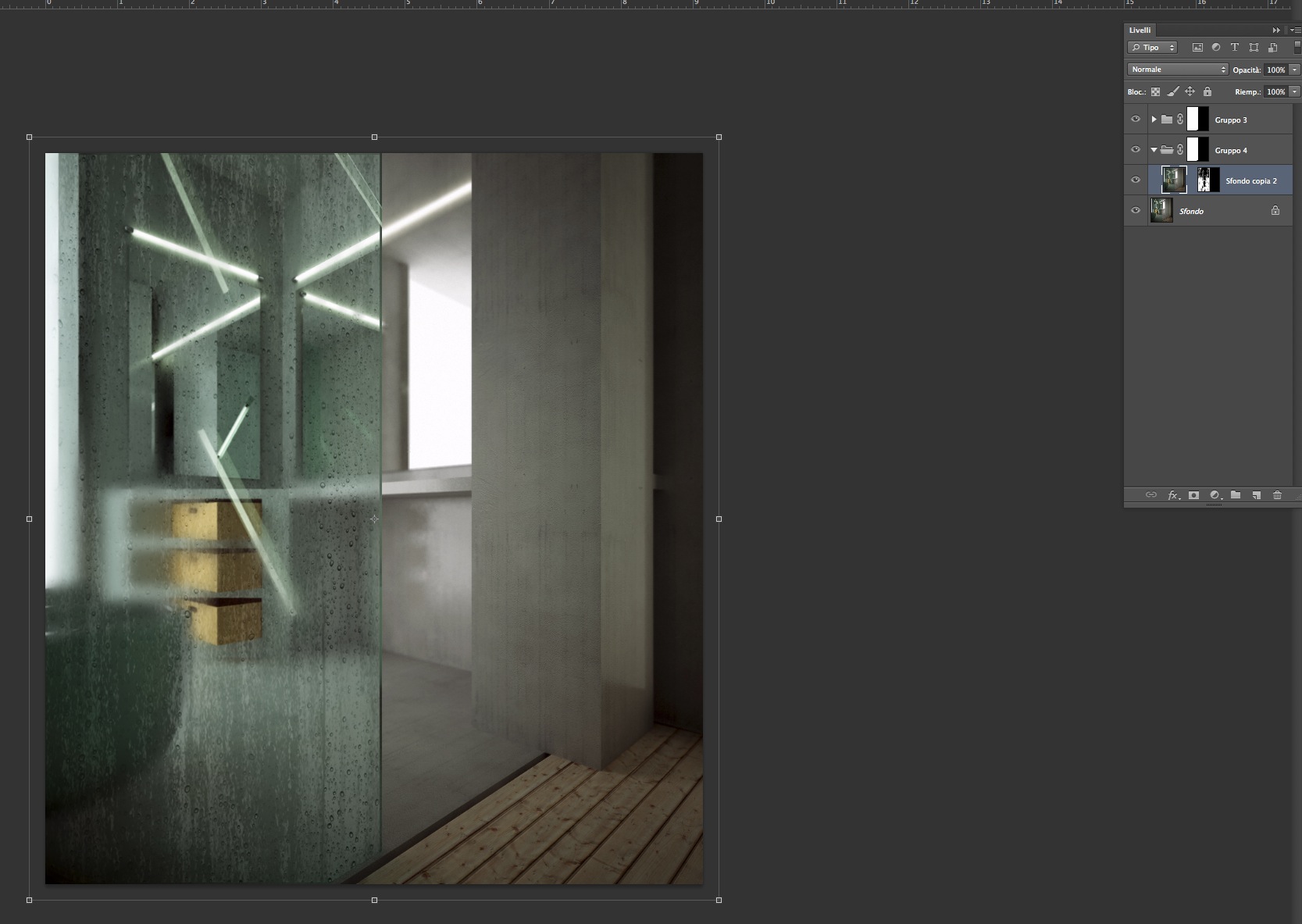Viewport: 1302px width, 924px height.
Task: Hide the Gruppo 3 layer group
Action: (1136, 120)
